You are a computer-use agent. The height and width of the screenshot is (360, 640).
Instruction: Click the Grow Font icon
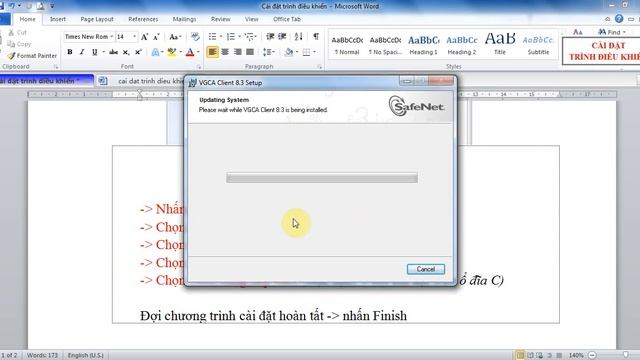click(x=144, y=37)
